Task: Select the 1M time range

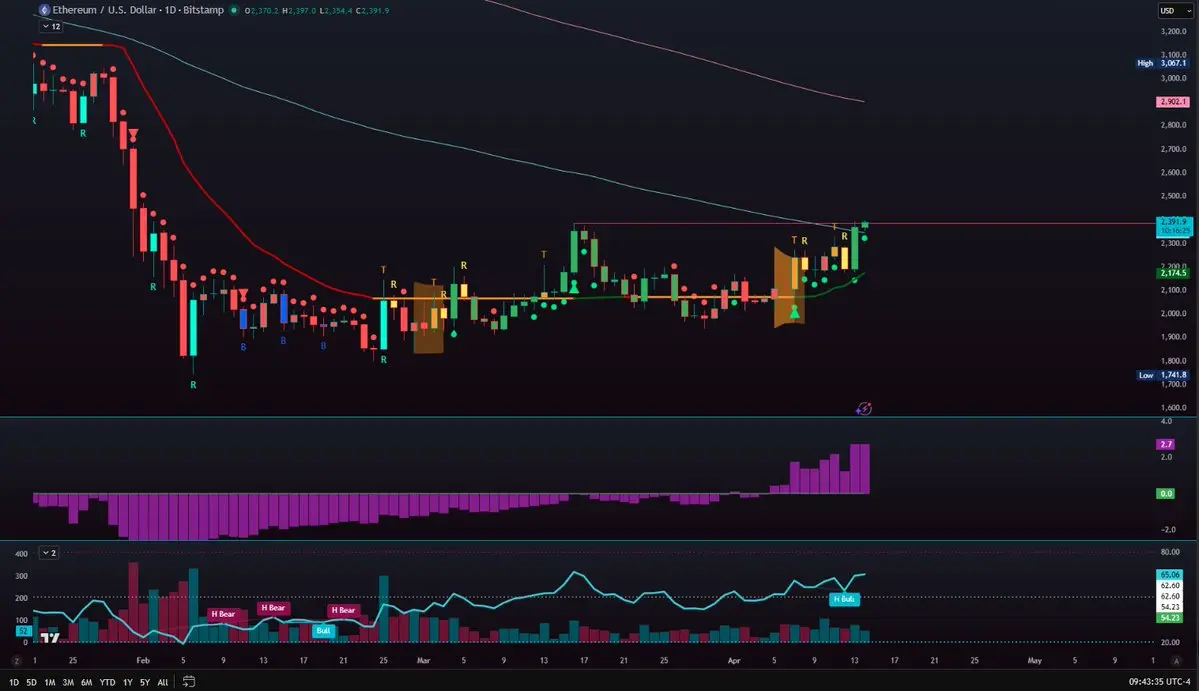Action: 50,682
